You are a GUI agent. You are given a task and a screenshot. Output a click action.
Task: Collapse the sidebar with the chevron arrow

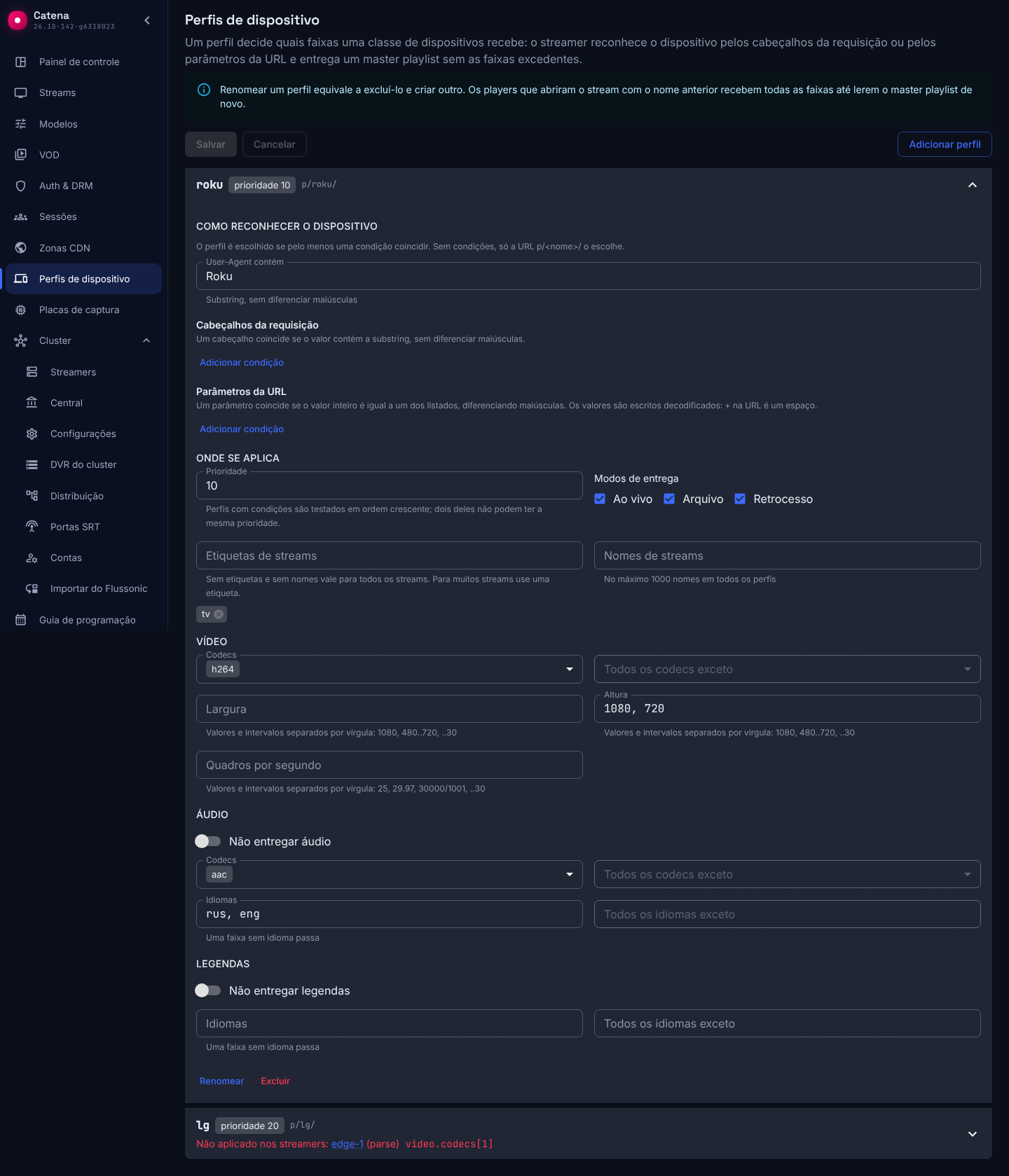[x=147, y=20]
